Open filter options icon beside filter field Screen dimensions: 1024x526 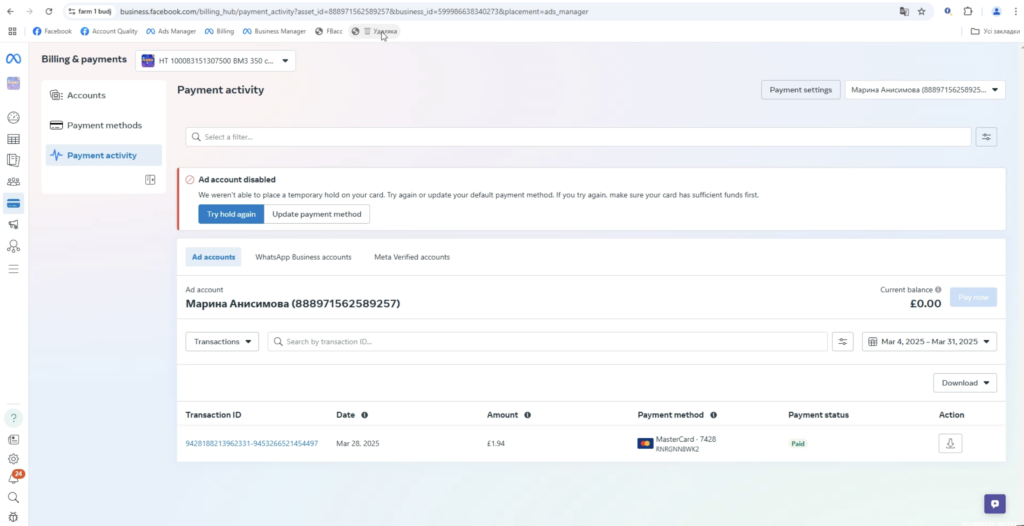[x=986, y=137]
